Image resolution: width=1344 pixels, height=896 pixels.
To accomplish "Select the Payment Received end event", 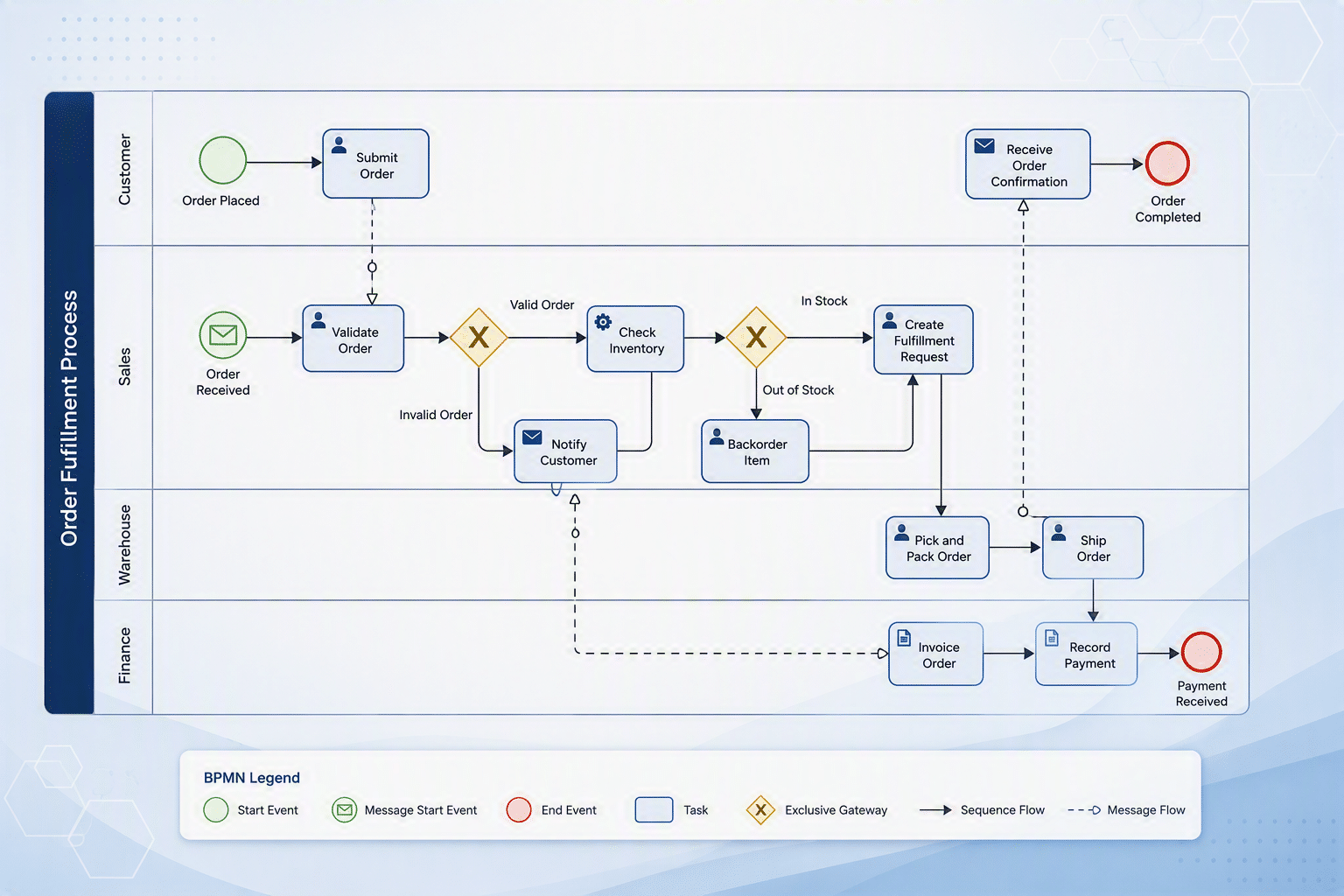I will [x=1201, y=653].
